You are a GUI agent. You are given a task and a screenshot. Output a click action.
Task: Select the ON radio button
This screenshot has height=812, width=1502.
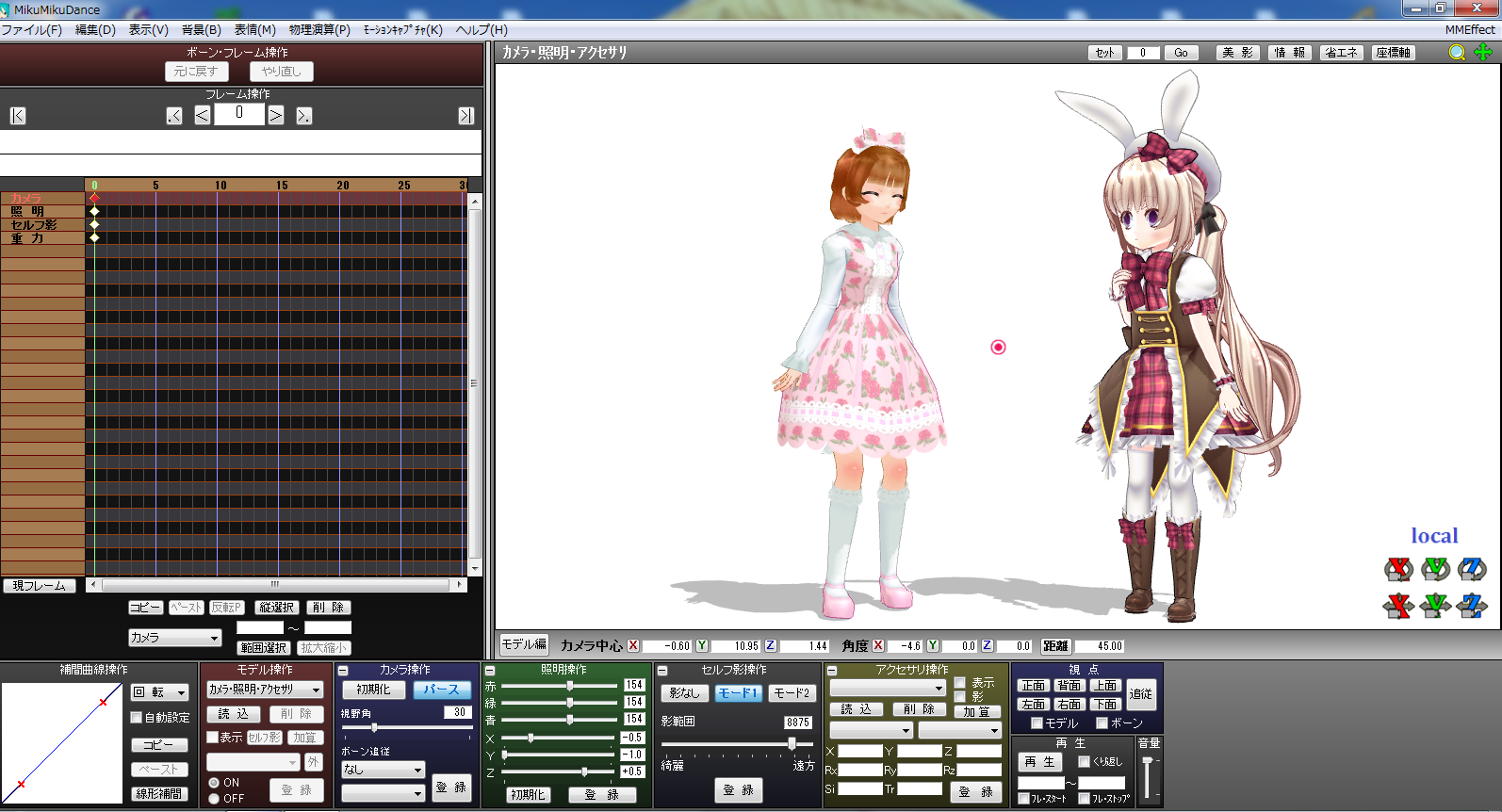[214, 783]
